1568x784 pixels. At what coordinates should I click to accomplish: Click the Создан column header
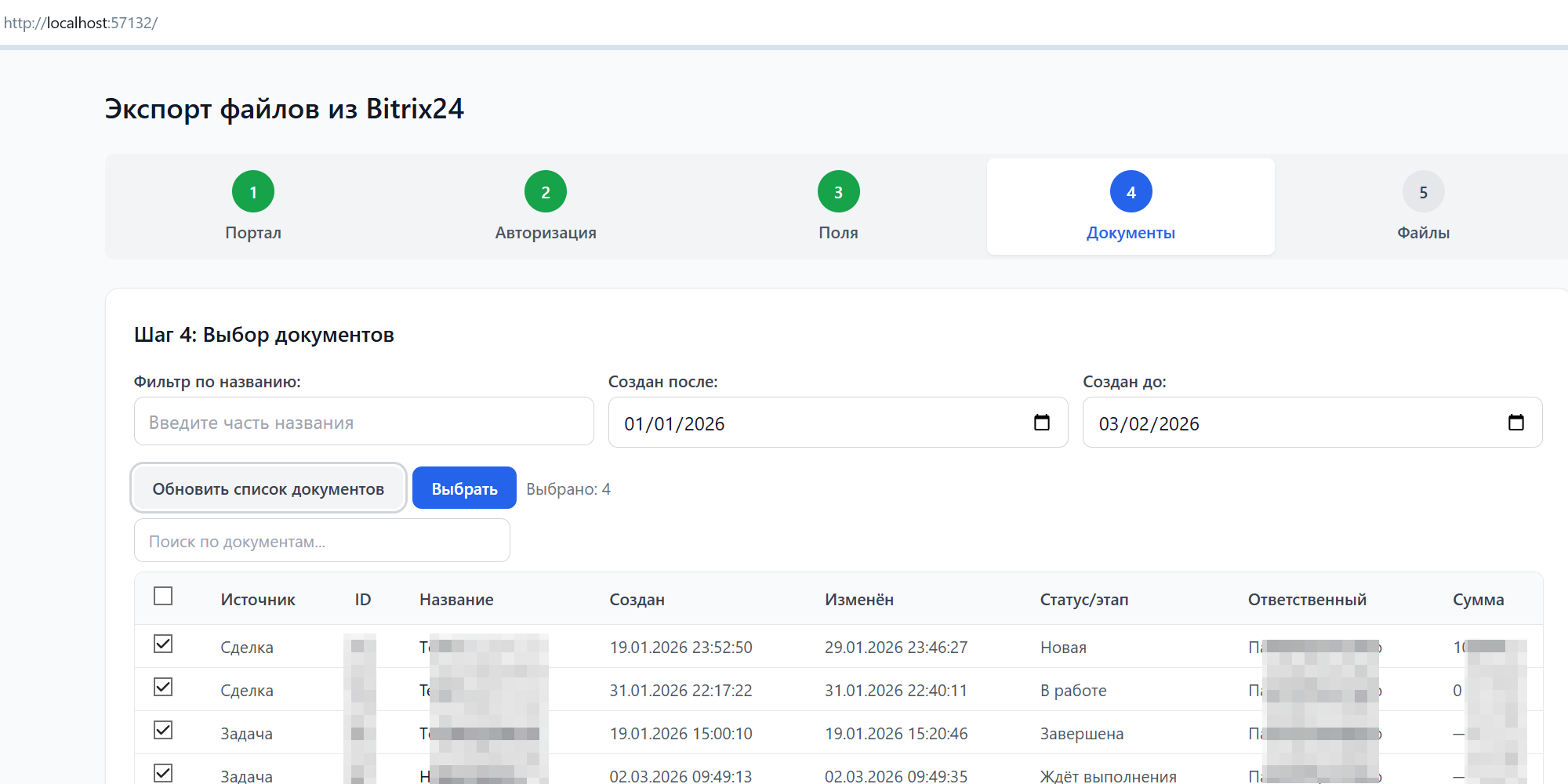(x=637, y=600)
